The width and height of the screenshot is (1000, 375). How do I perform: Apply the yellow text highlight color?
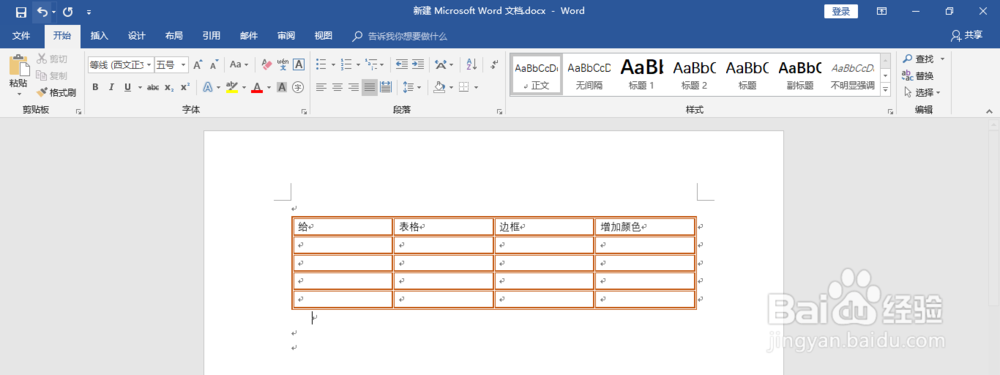click(x=232, y=87)
